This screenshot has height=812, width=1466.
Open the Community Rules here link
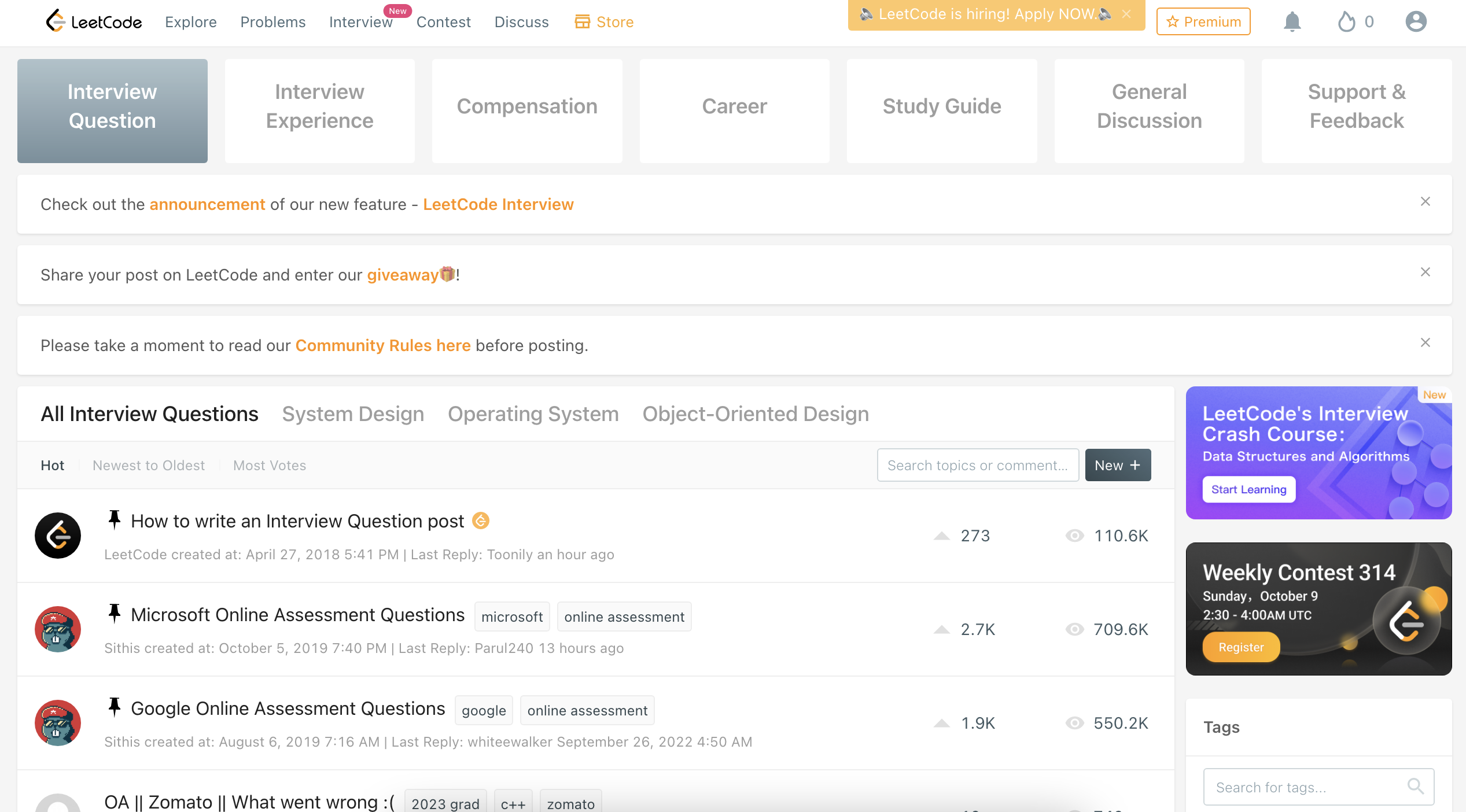[x=383, y=345]
